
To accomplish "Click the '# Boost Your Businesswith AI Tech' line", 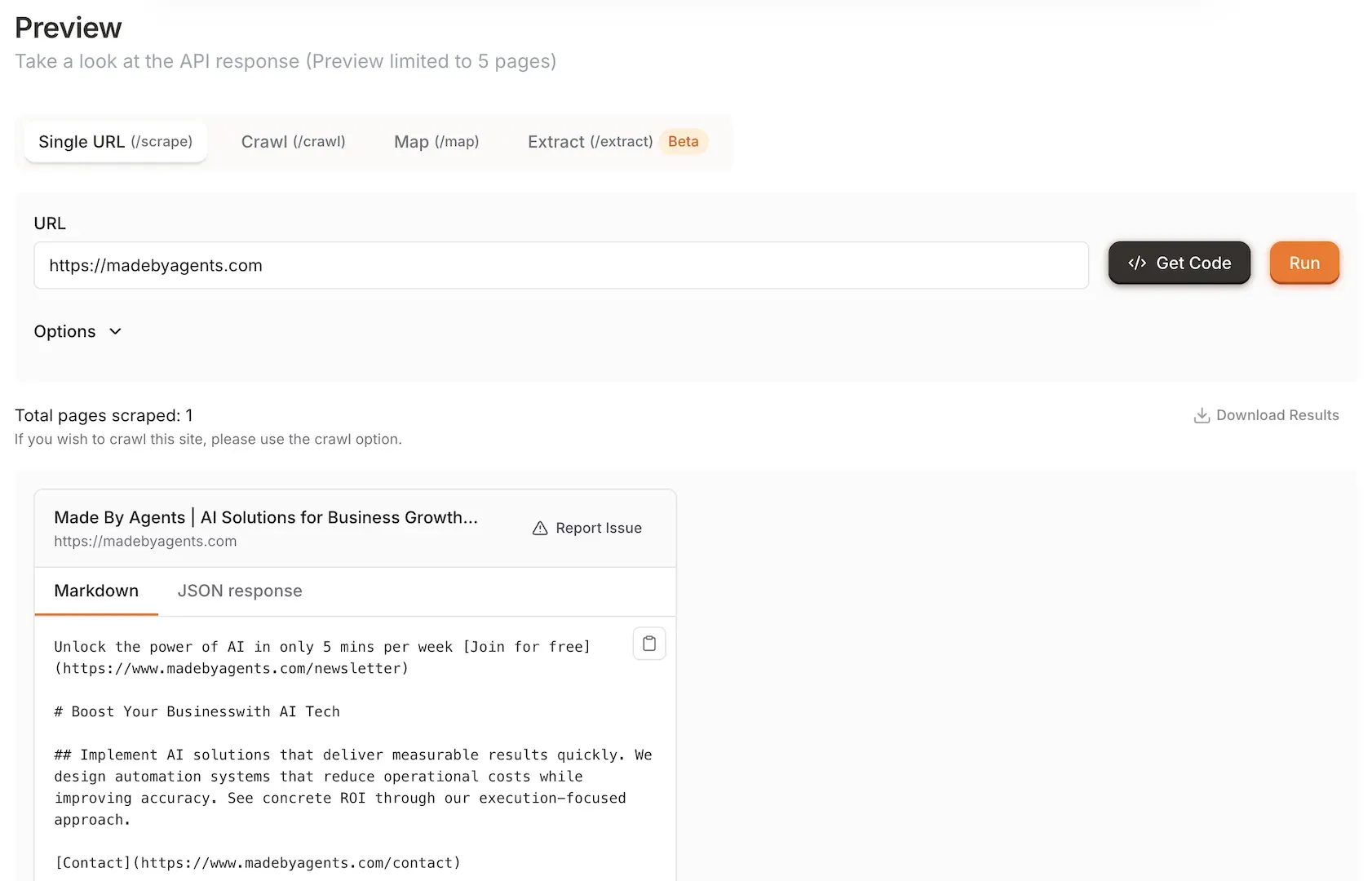I will click(197, 711).
